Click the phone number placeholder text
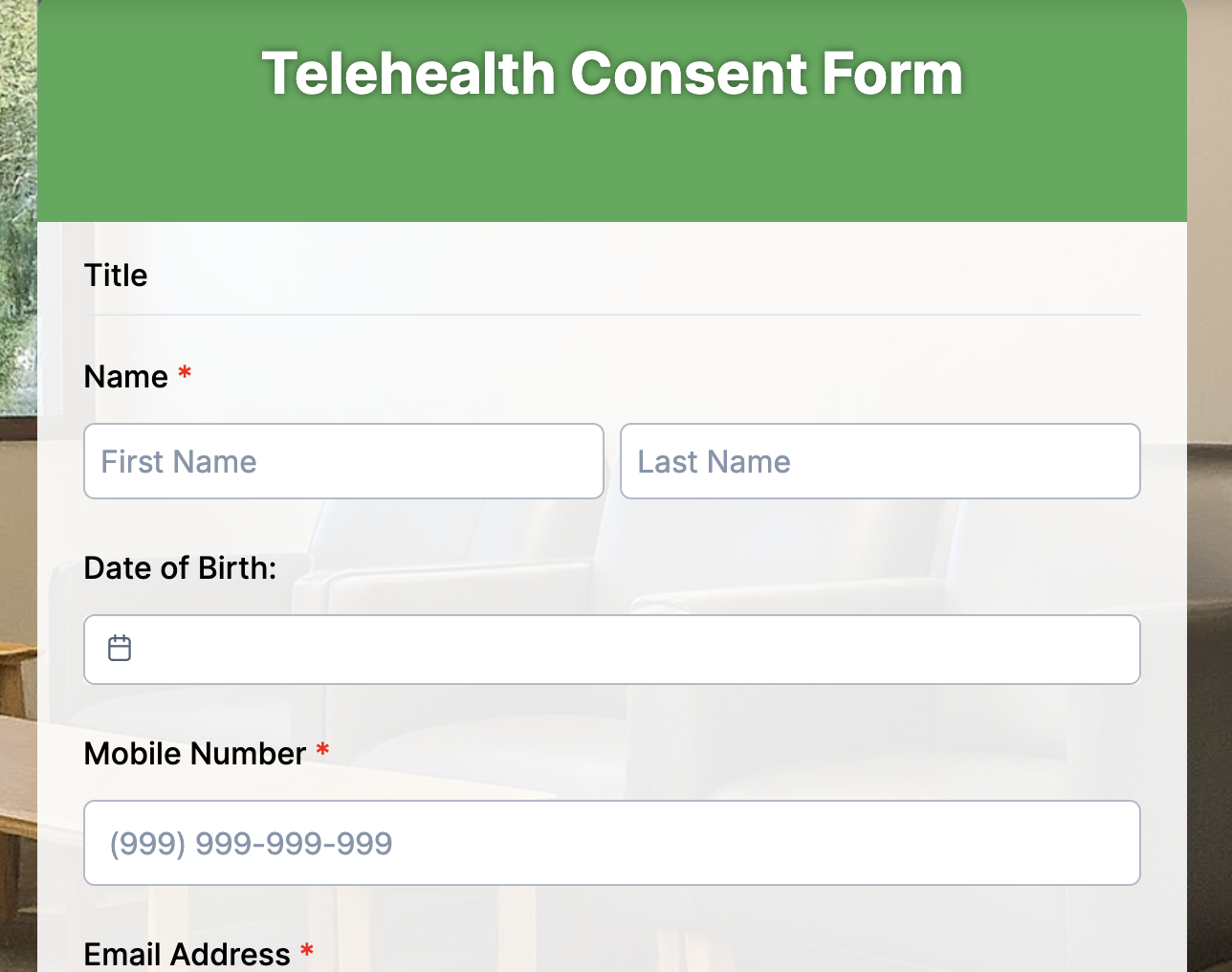1232x972 pixels. (x=251, y=843)
